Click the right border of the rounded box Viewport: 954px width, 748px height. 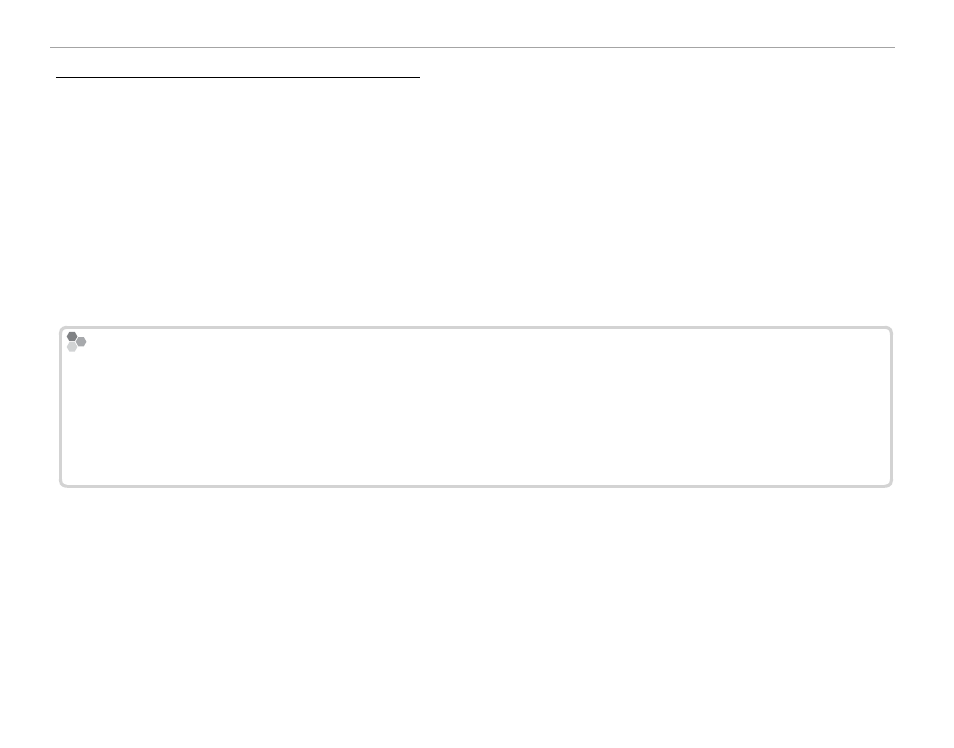coord(891,407)
